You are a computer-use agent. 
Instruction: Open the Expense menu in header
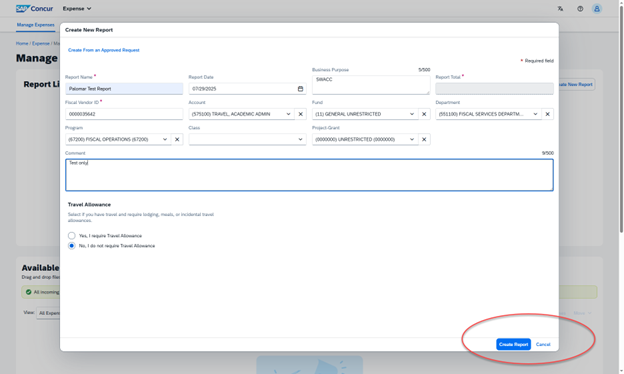click(x=77, y=8)
